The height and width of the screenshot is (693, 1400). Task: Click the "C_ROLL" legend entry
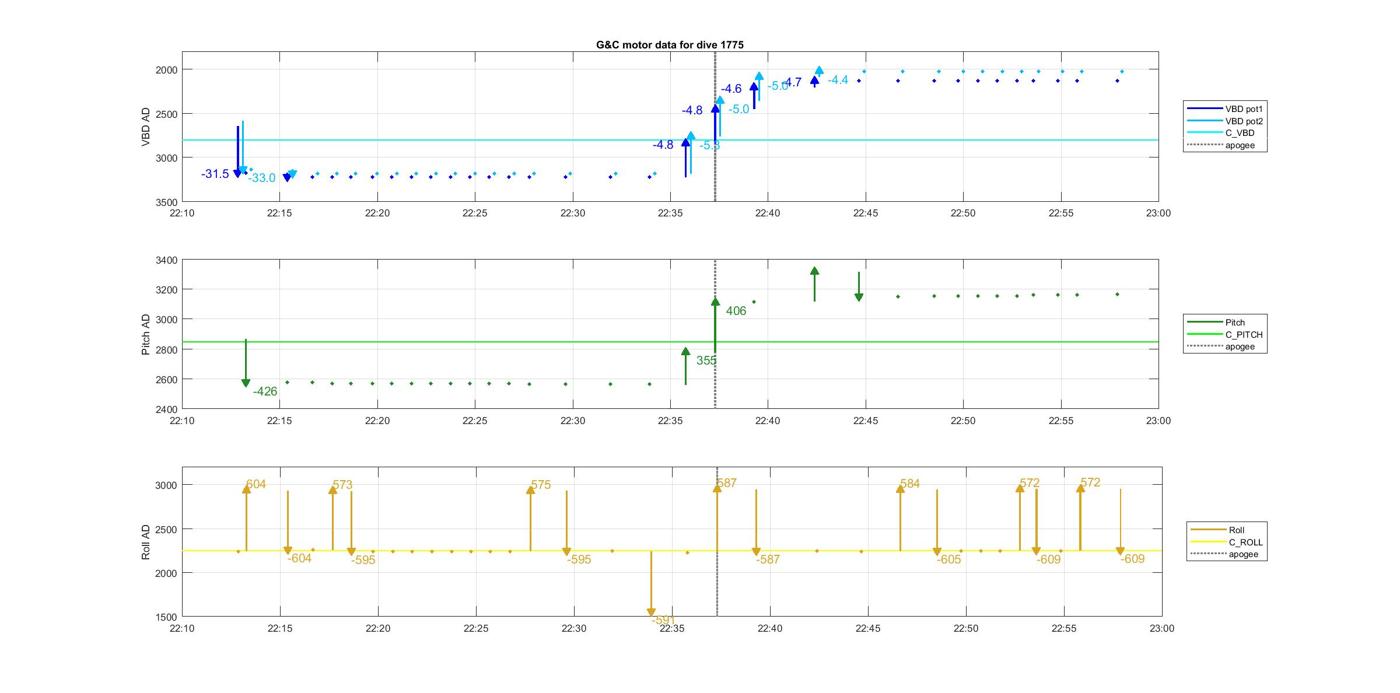tap(1227, 542)
